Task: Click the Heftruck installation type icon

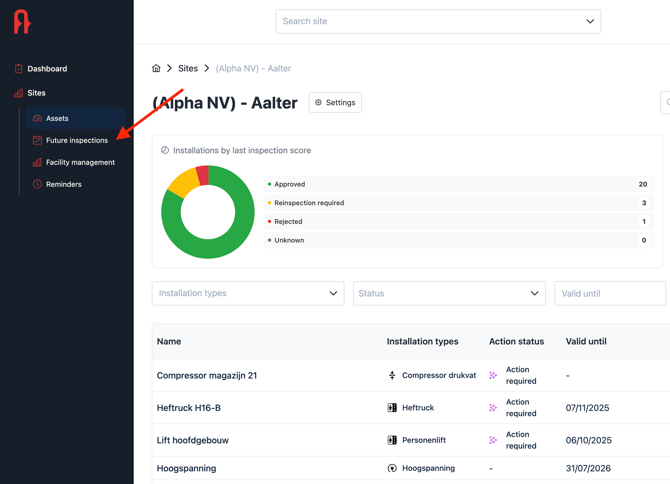Action: tap(392, 408)
